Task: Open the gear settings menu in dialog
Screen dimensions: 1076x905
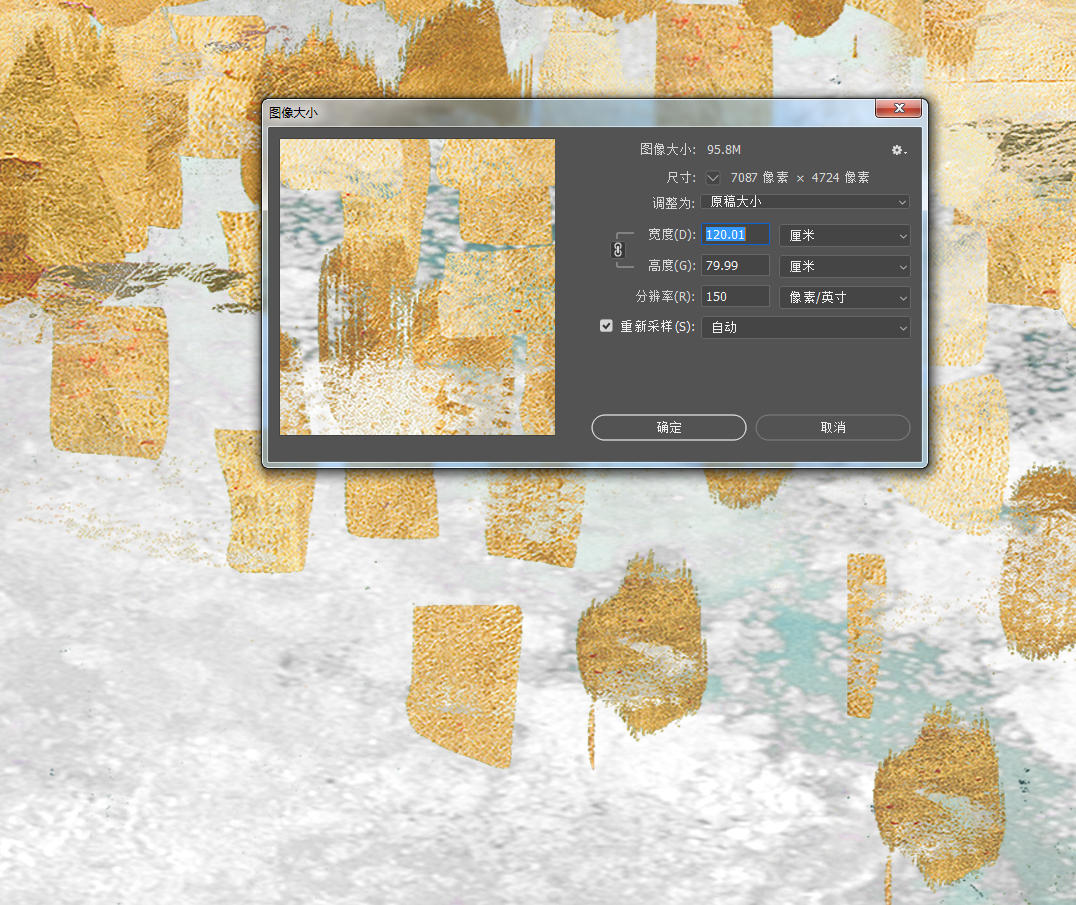Action: (x=898, y=150)
